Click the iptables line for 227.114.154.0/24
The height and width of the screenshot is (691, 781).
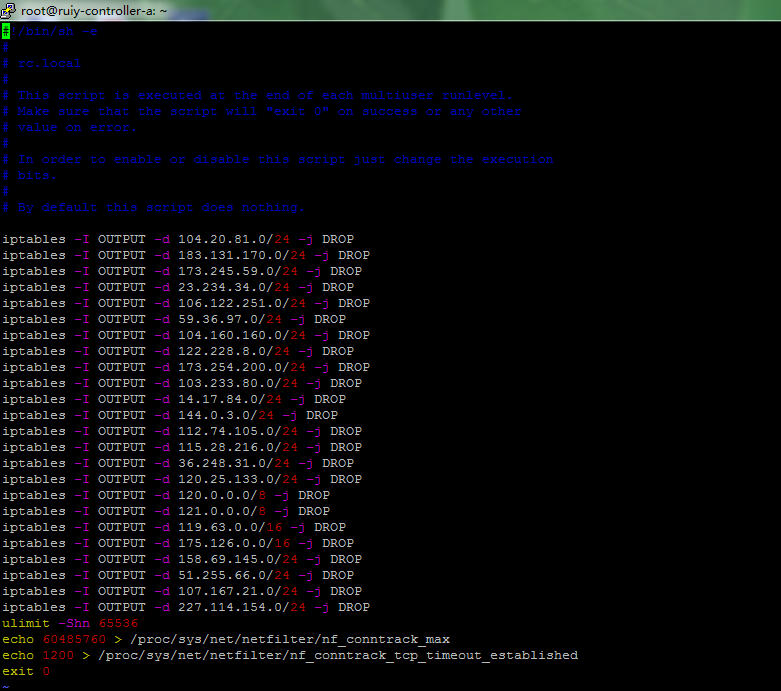coord(186,607)
